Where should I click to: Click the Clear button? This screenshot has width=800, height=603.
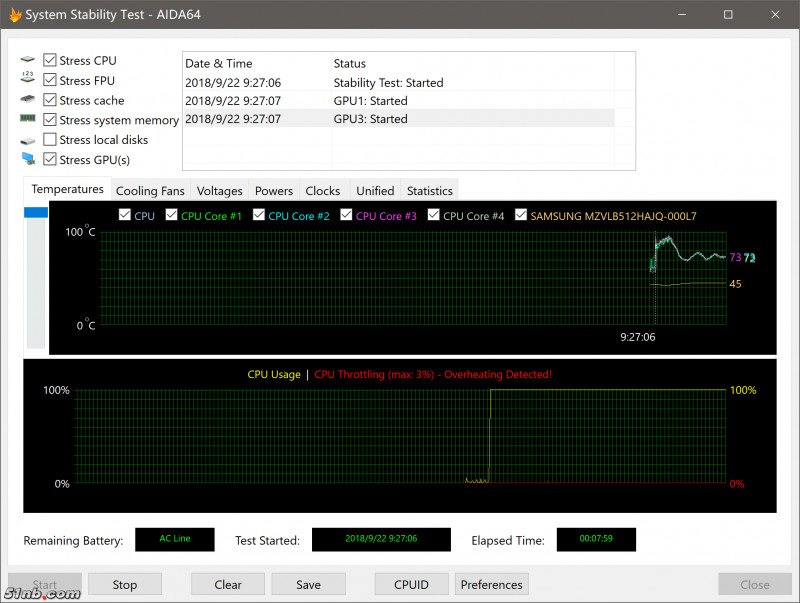click(228, 584)
